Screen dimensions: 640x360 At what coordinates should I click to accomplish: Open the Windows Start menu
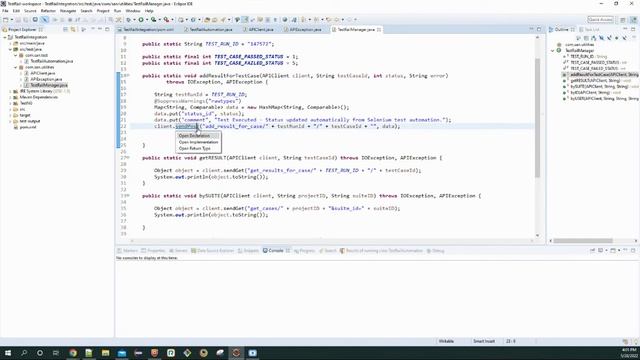[8, 353]
